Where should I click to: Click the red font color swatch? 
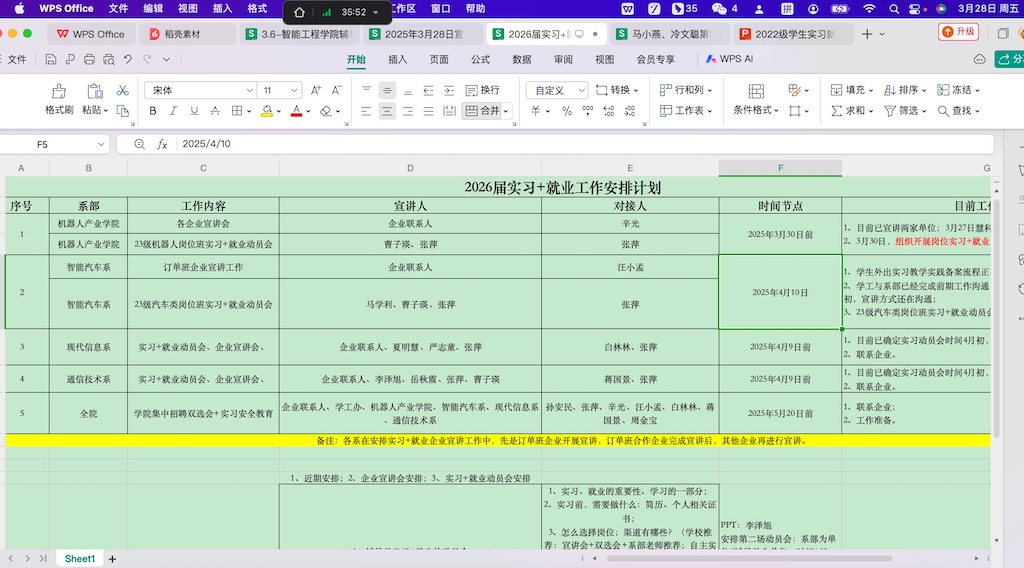point(296,111)
